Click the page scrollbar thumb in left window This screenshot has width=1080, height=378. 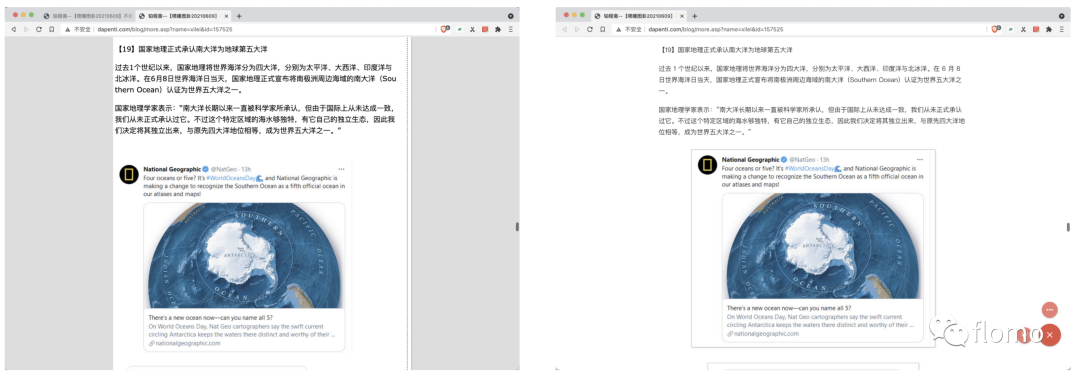pos(517,227)
